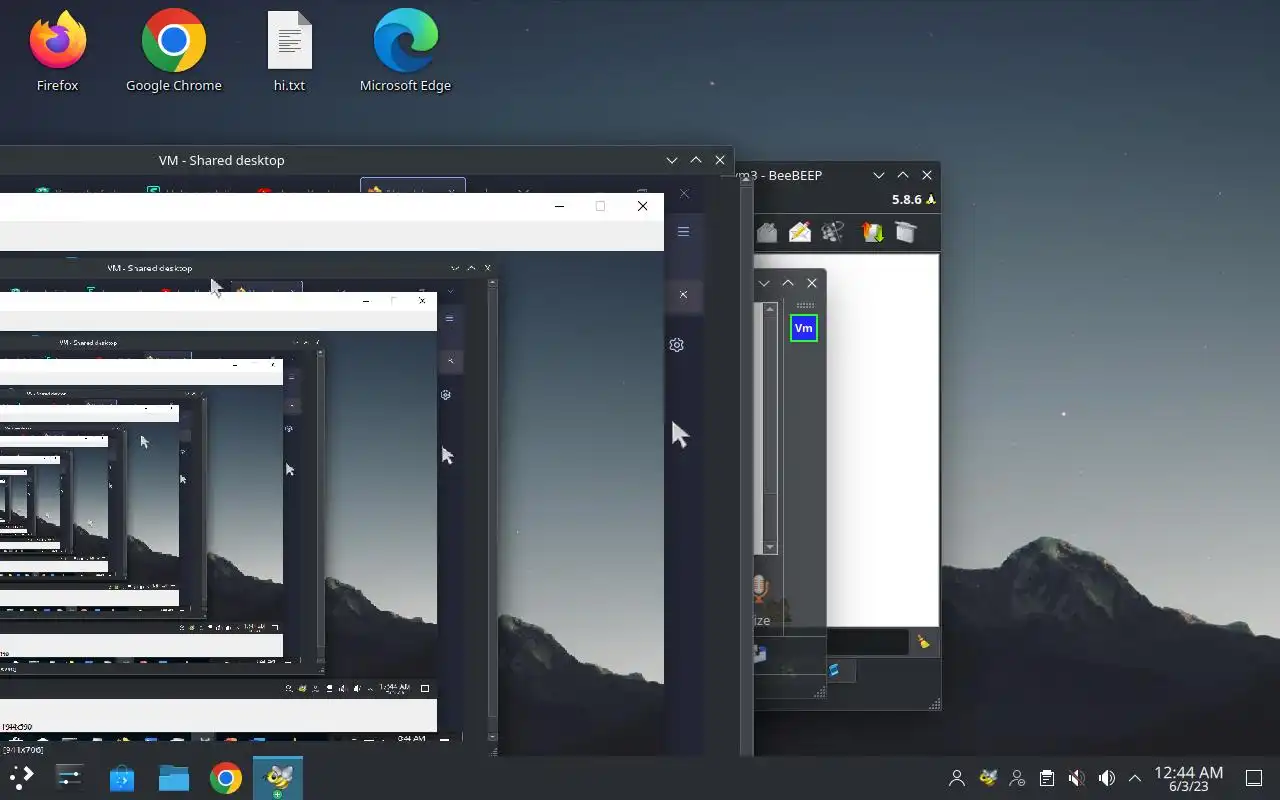Maximize the BeeBEEP main window
1280x800 pixels.
pos(903,175)
